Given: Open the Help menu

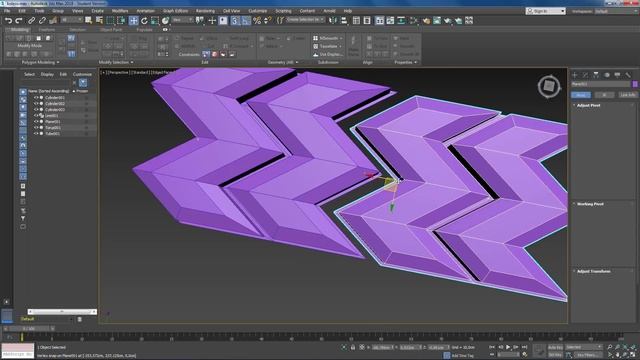Looking at the screenshot, I should [348, 11].
